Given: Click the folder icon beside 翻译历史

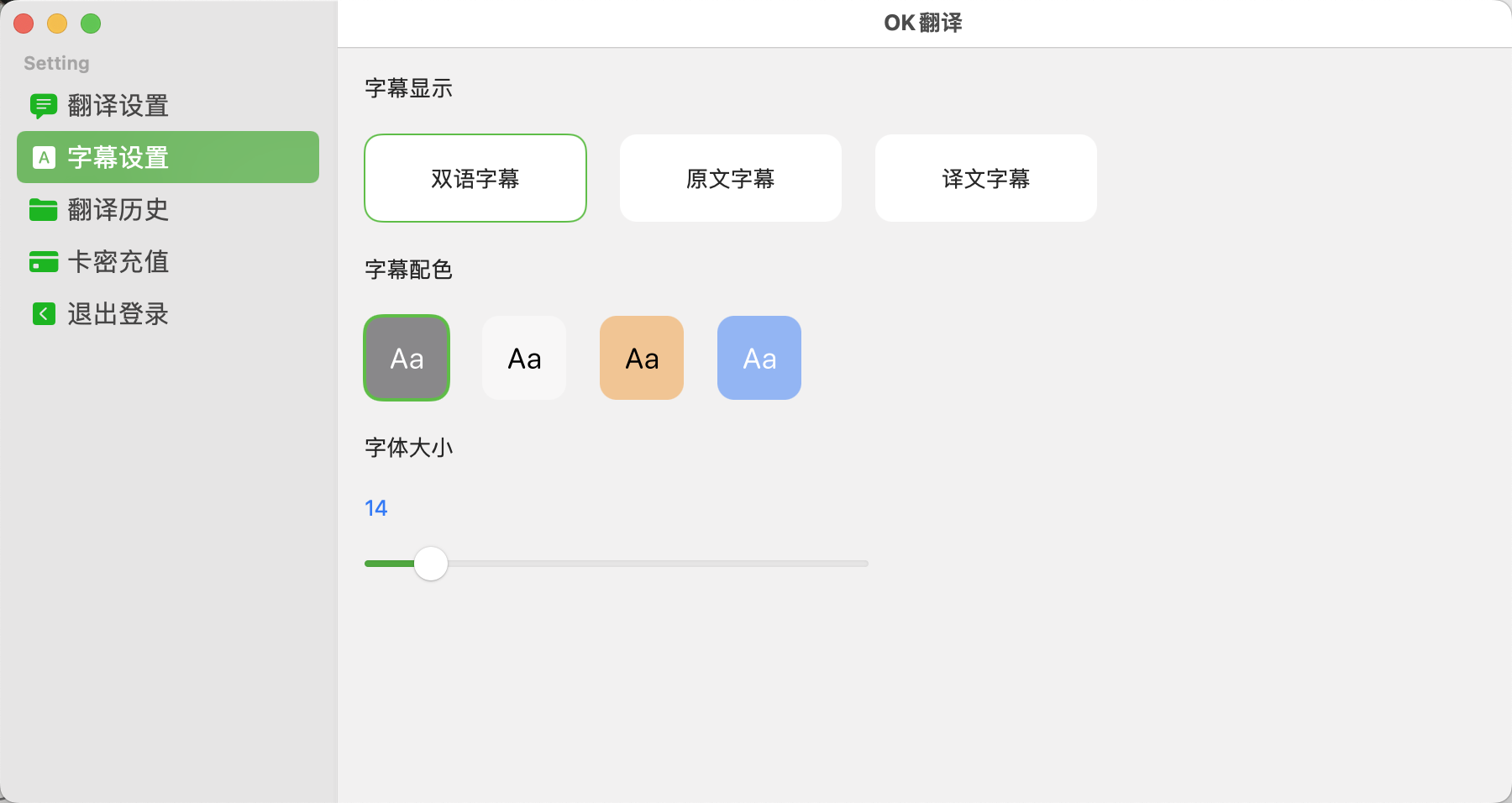Looking at the screenshot, I should point(44,209).
